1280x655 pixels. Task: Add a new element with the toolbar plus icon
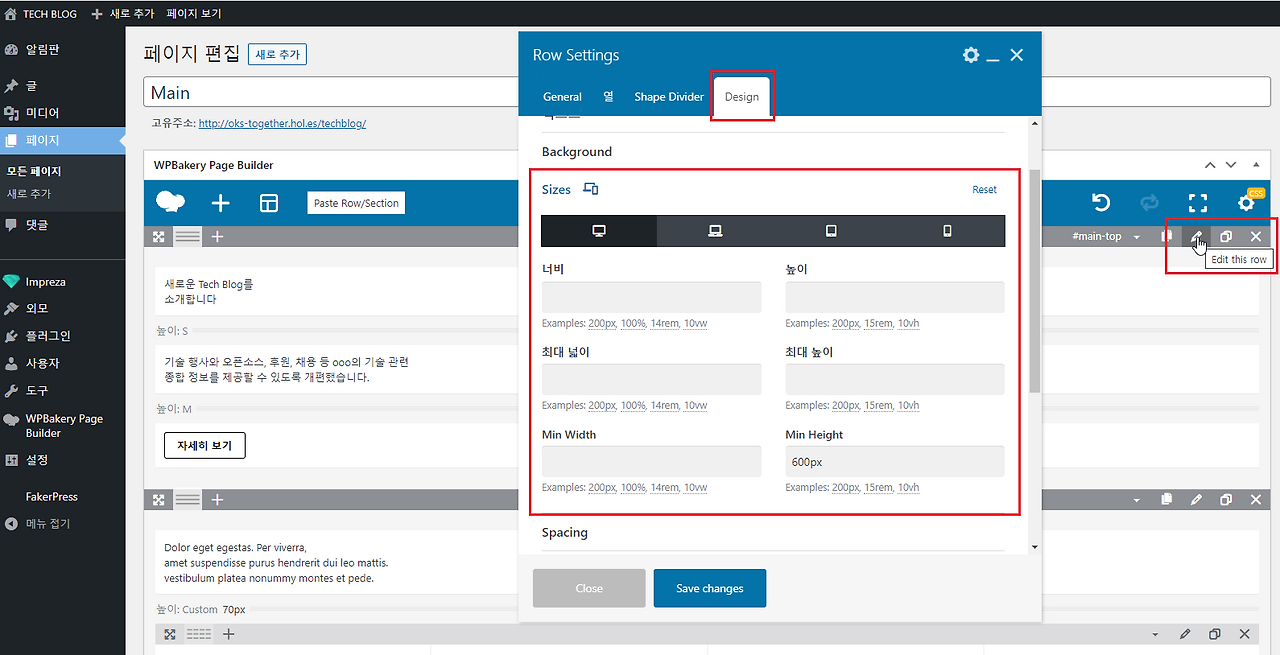pos(220,203)
